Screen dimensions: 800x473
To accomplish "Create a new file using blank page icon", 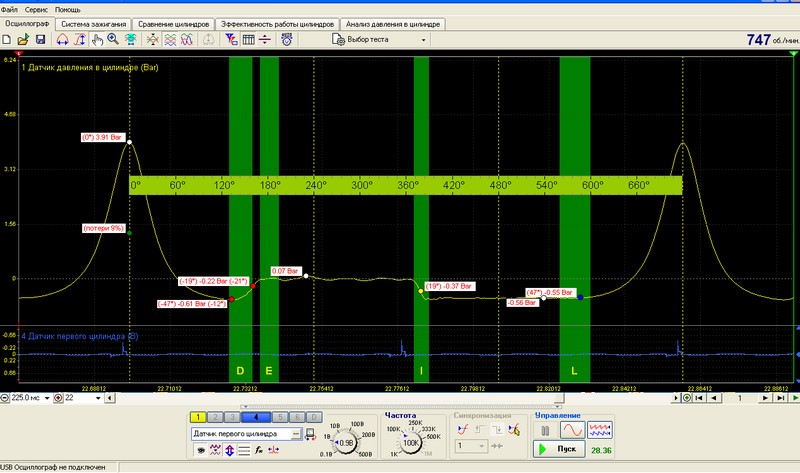I will pyautogui.click(x=7, y=39).
